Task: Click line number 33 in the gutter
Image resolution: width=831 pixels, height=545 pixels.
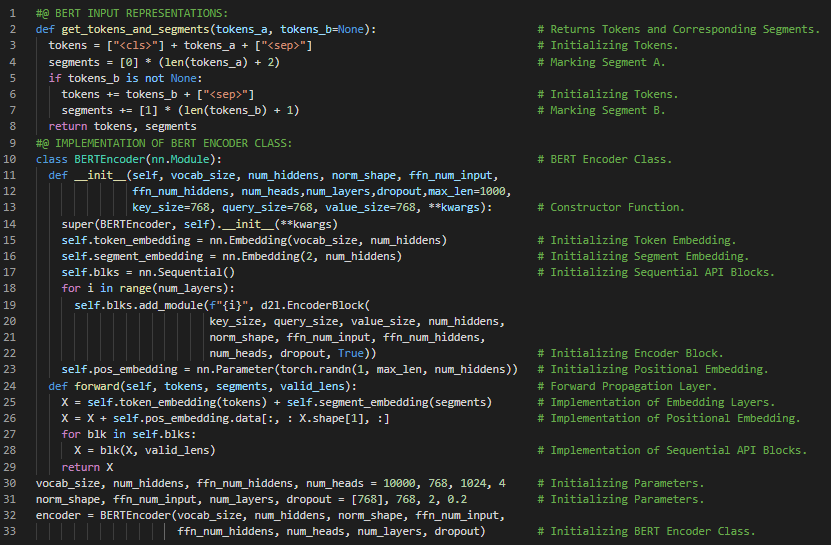Action: point(11,531)
